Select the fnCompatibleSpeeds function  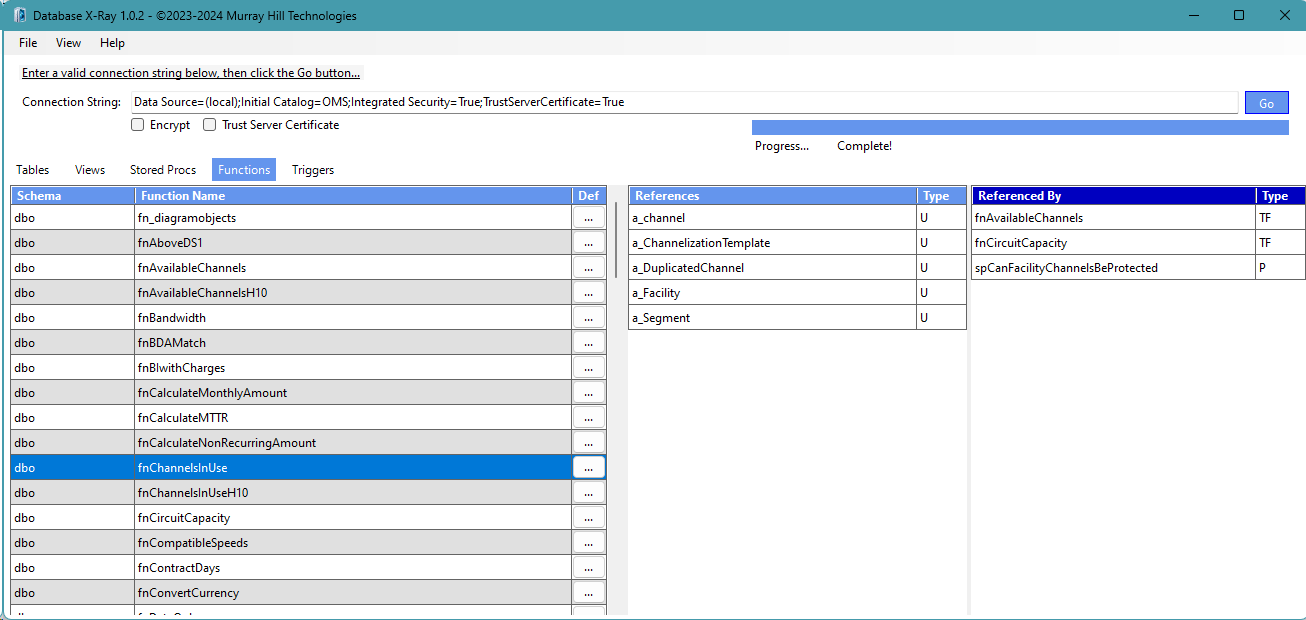coord(354,542)
